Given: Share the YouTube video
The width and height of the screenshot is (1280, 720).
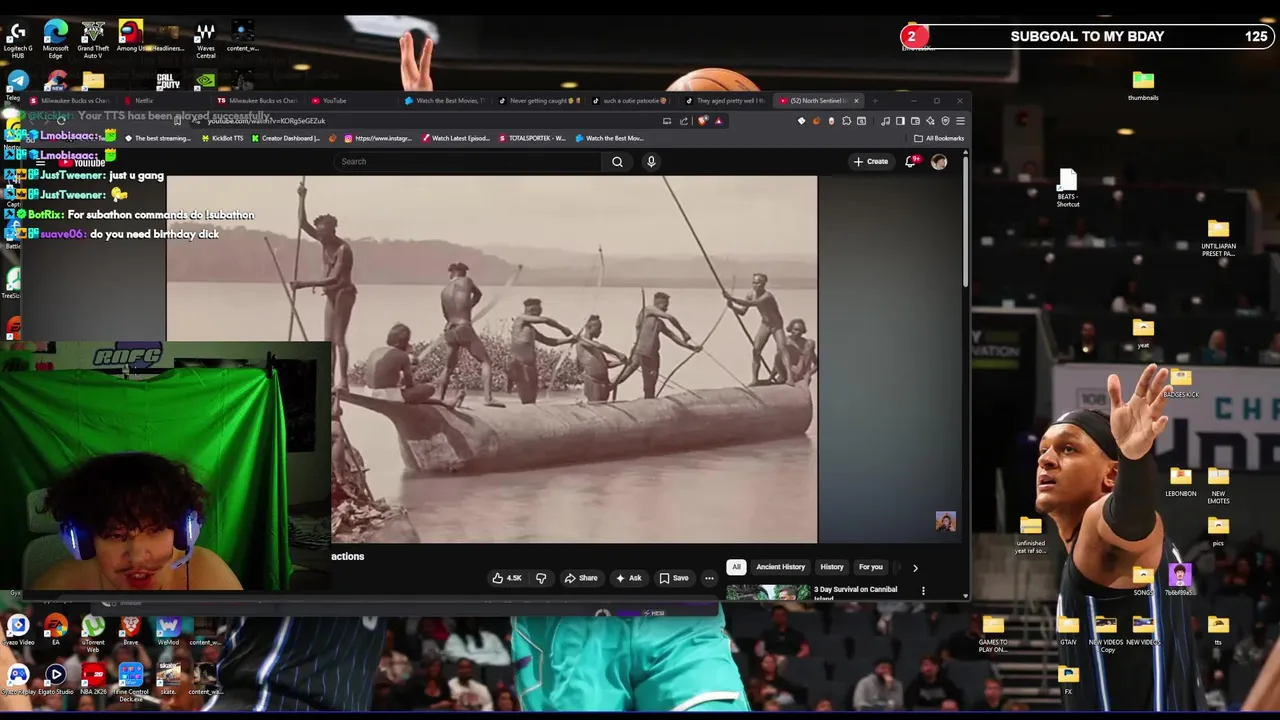Looking at the screenshot, I should tap(581, 578).
